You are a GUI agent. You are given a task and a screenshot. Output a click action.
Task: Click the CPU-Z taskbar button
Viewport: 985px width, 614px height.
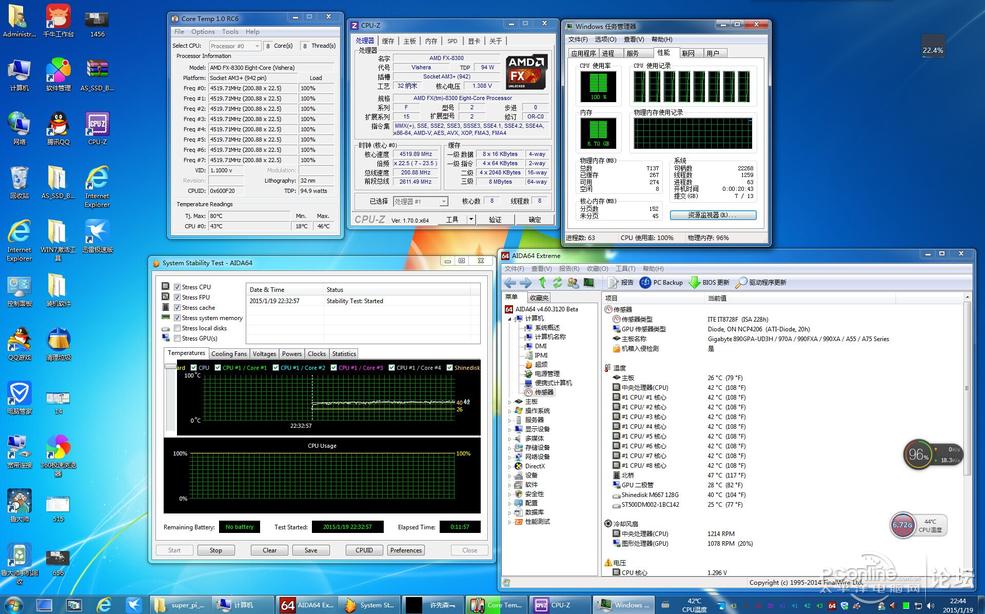[559, 605]
